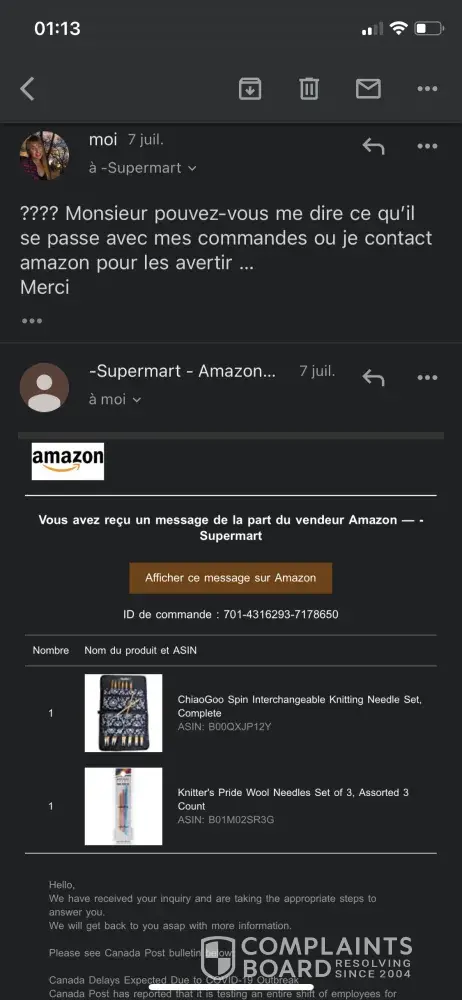Reply to the Supermart message
The image size is (462, 1000).
pyautogui.click(x=373, y=378)
